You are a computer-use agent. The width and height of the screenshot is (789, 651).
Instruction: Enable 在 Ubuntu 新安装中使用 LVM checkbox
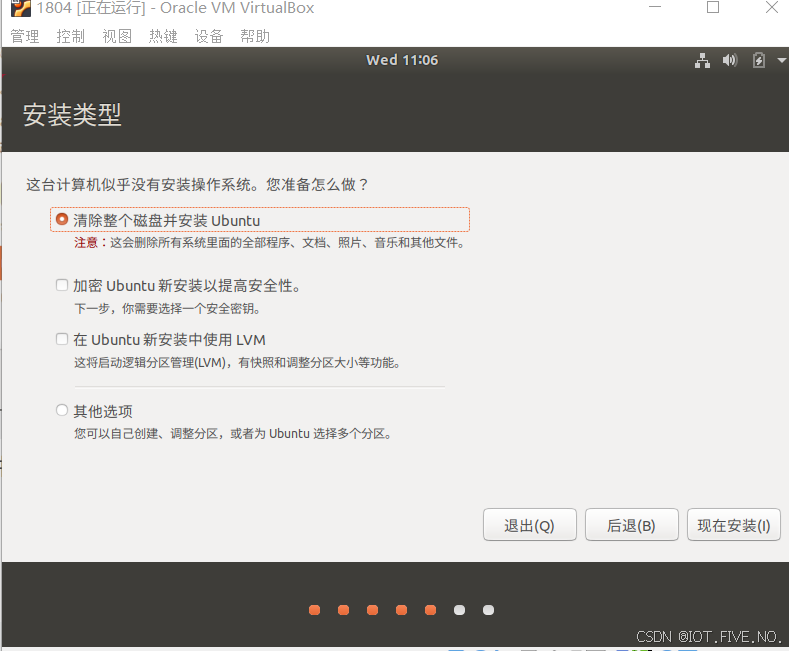tap(62, 339)
